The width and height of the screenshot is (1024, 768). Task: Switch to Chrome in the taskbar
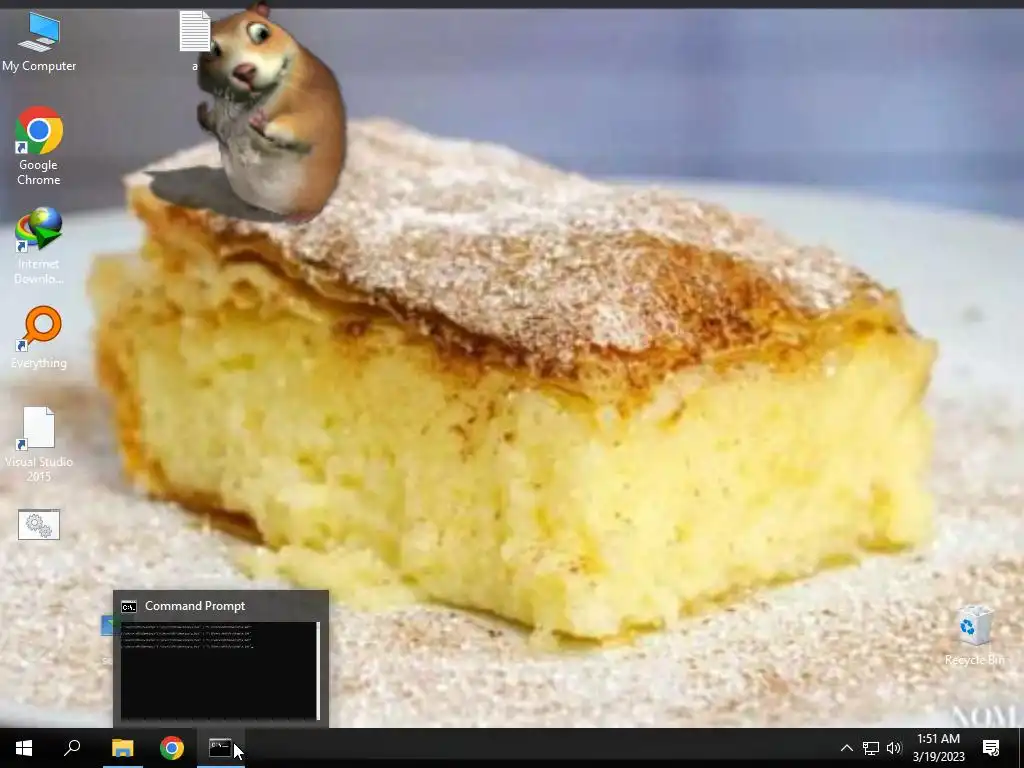click(x=172, y=748)
